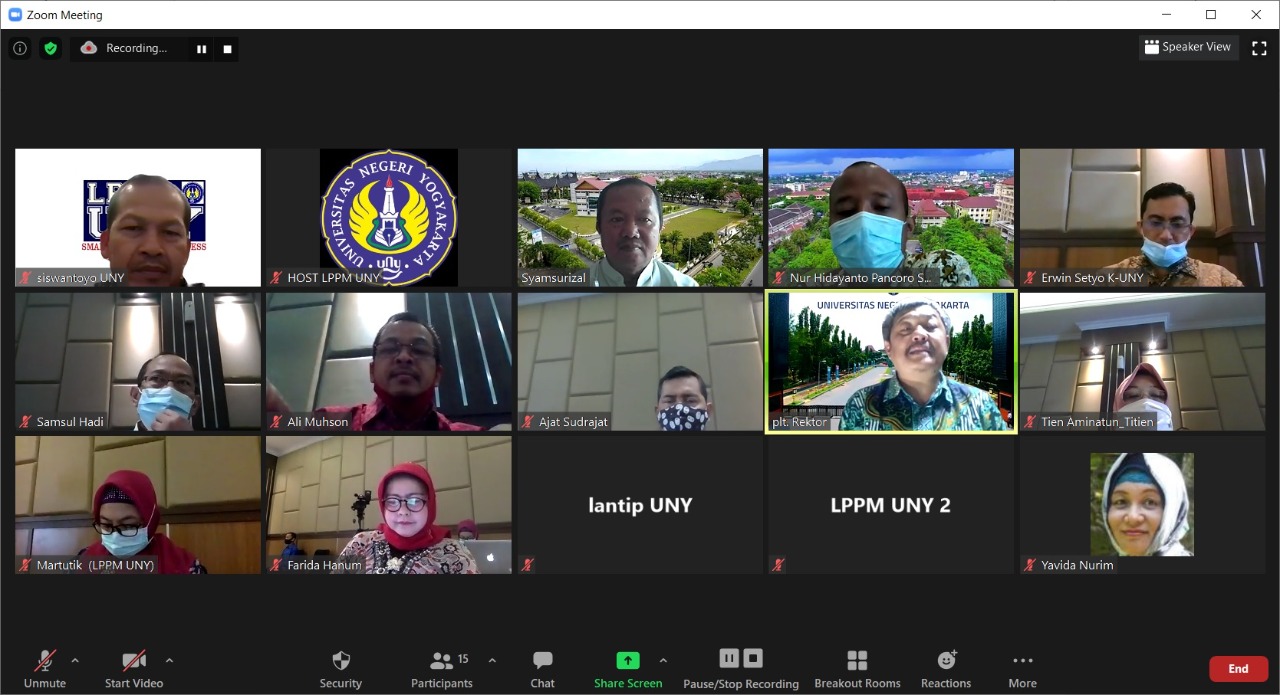1280x695 pixels.
Task: Click the Share Screen button
Action: (x=628, y=668)
